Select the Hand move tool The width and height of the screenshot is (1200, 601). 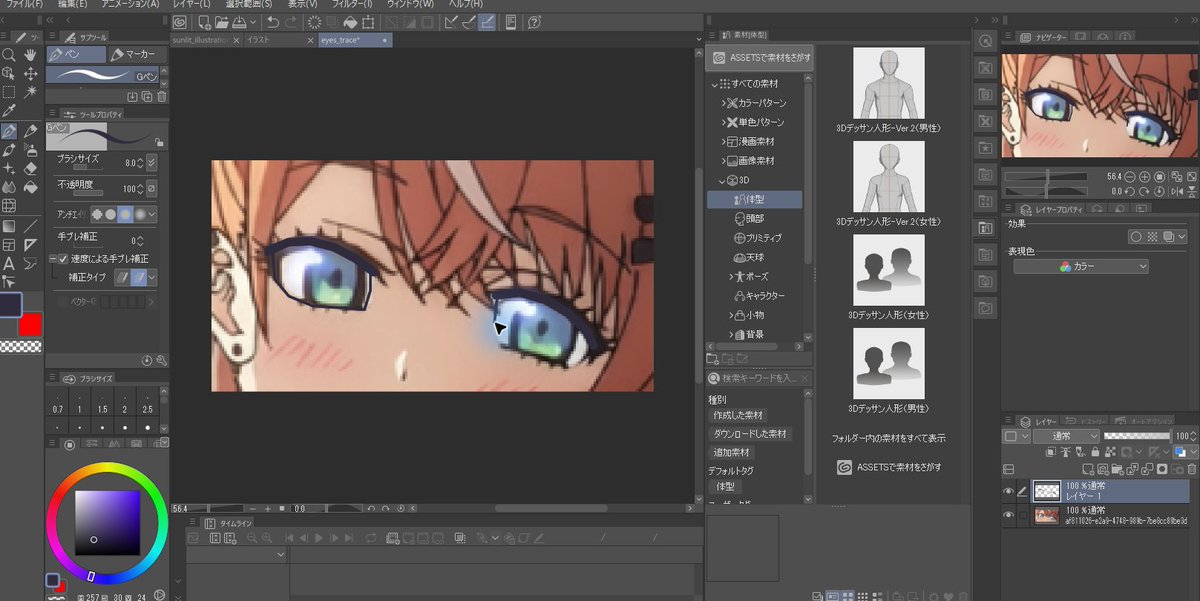click(30, 55)
